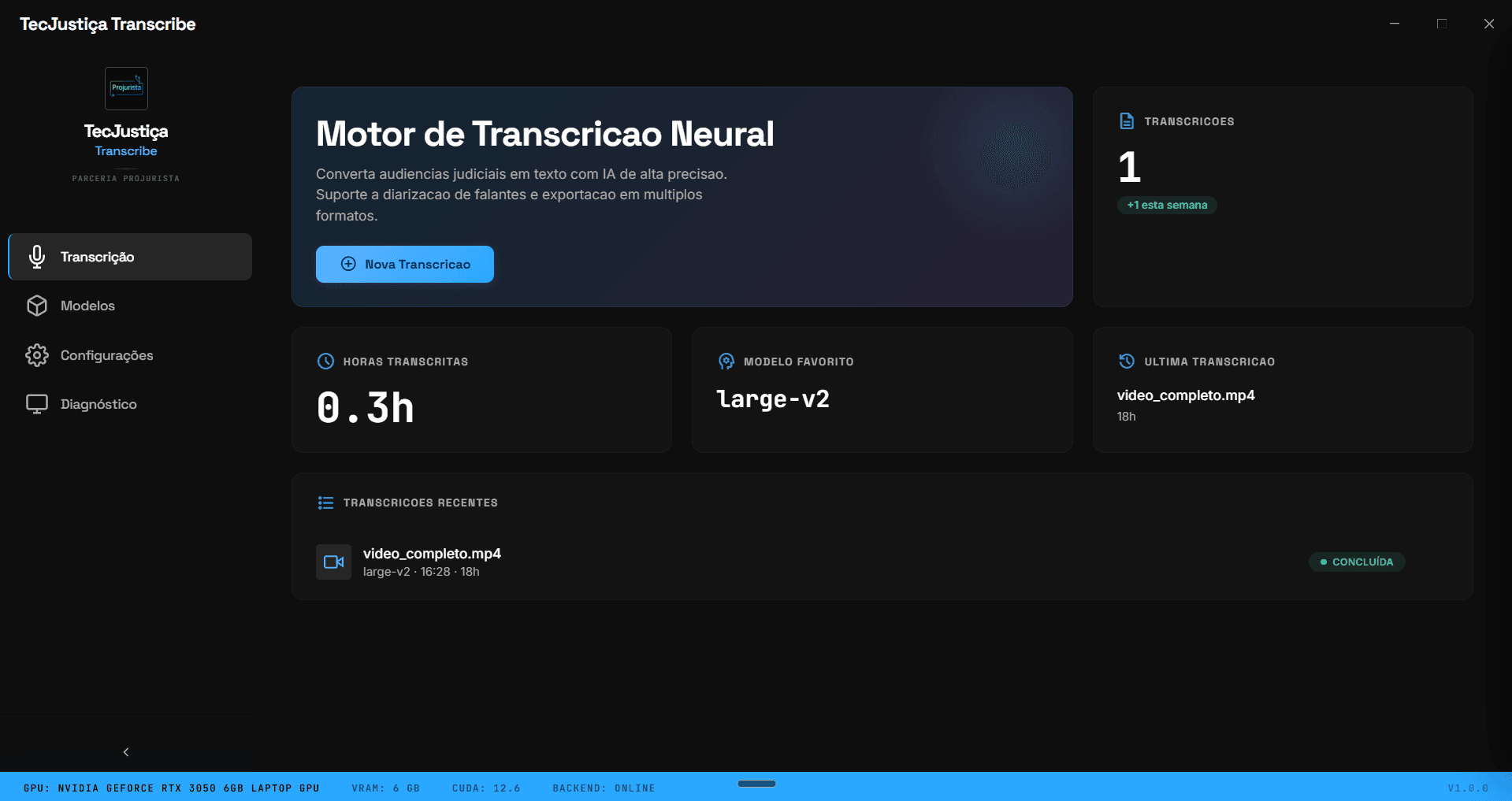Viewport: 1512px width, 801px height.
Task: Start a new transcription with Nova Transcricao
Action: (405, 264)
